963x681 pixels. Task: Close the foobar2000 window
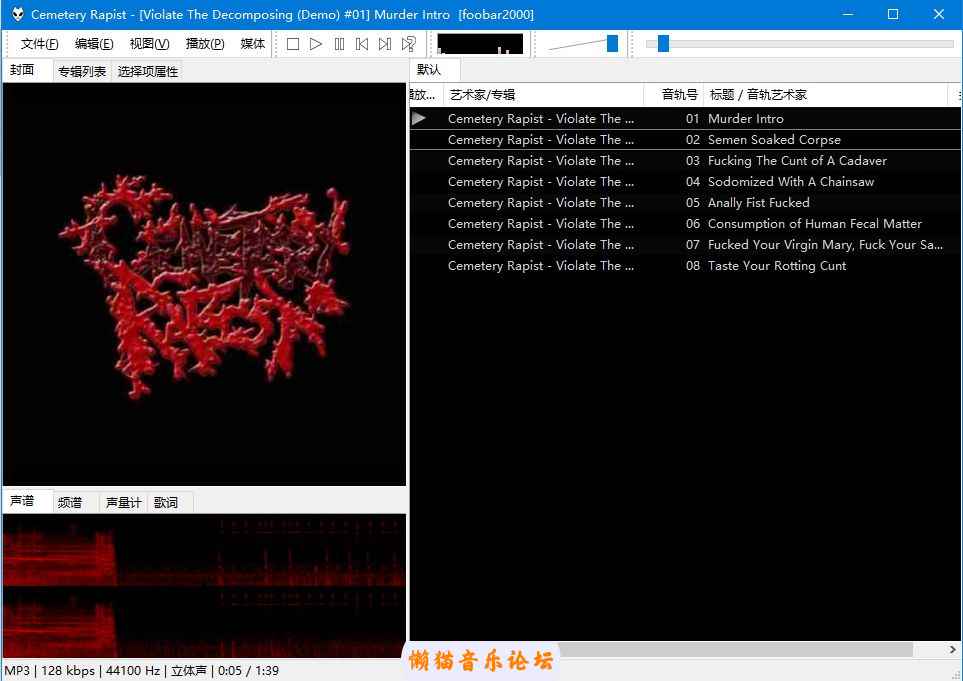click(939, 14)
